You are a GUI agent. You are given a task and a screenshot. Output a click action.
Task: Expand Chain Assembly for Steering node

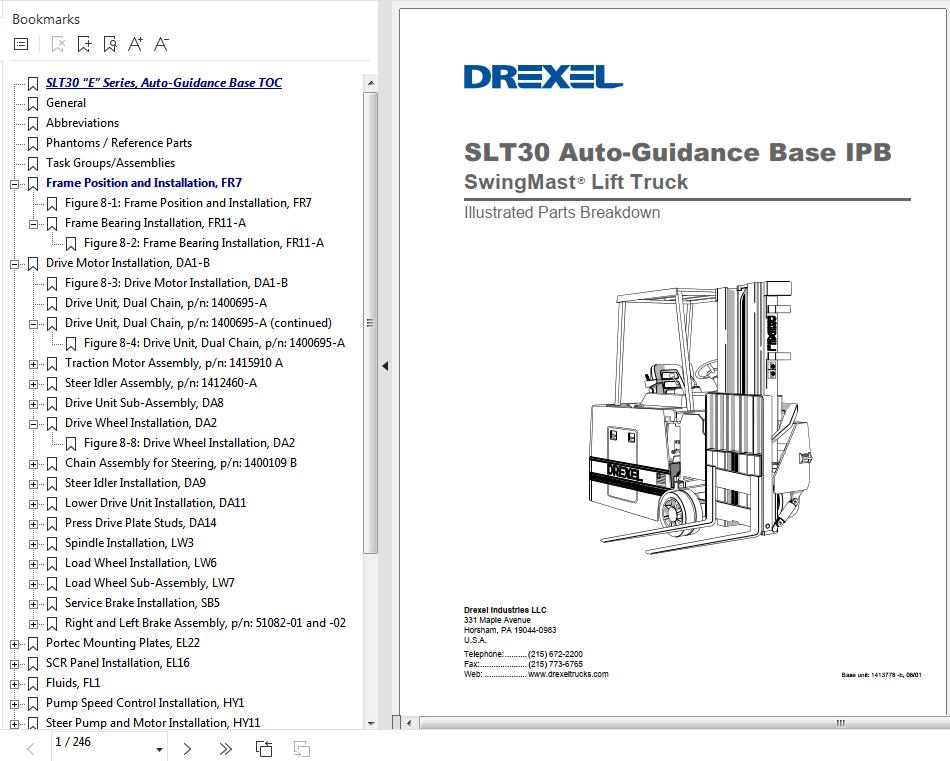pos(33,464)
